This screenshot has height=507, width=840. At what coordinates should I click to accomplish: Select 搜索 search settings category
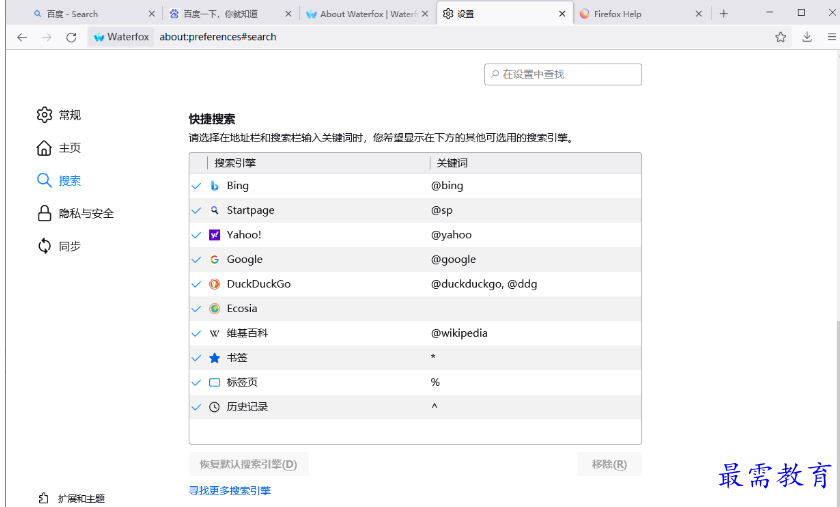pyautogui.click(x=59, y=181)
